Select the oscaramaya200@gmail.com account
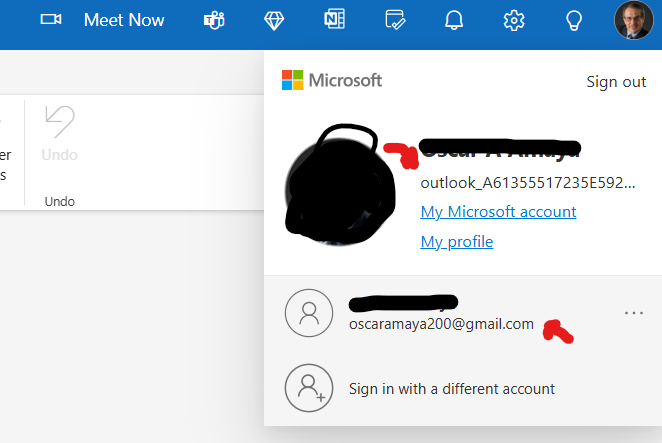 [441, 324]
